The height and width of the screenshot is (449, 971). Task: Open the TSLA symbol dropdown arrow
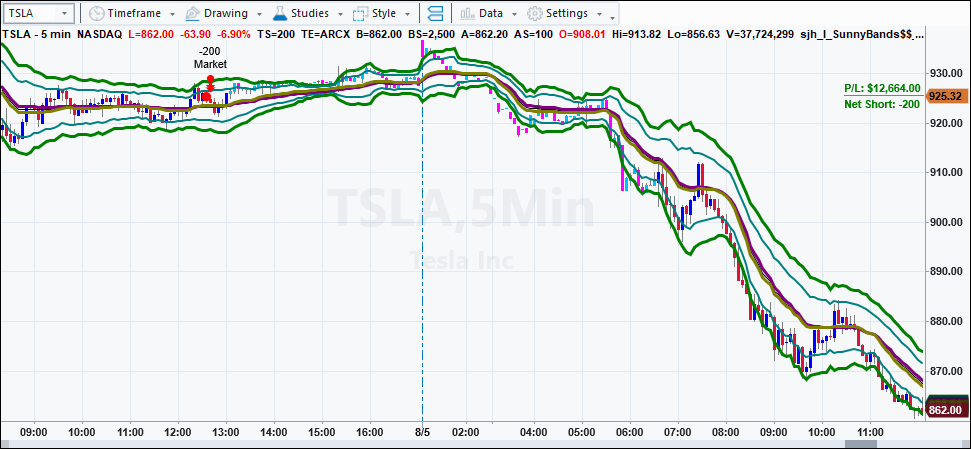pyautogui.click(x=65, y=13)
